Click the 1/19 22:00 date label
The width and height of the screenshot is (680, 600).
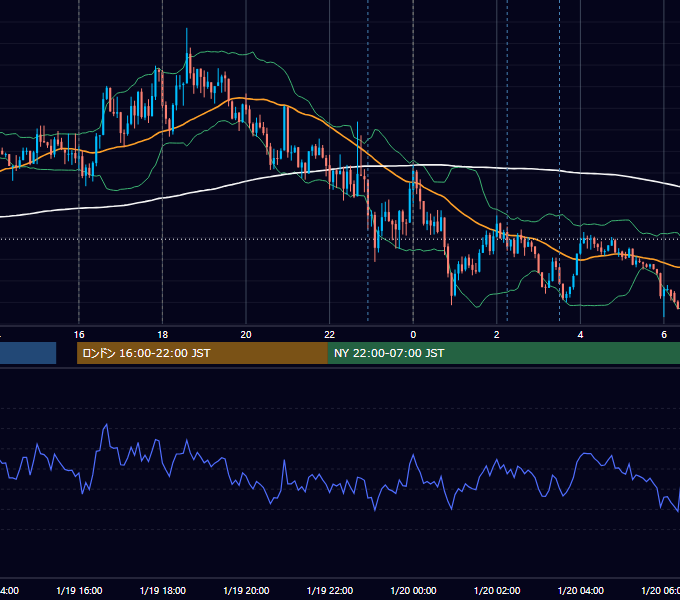click(x=330, y=590)
